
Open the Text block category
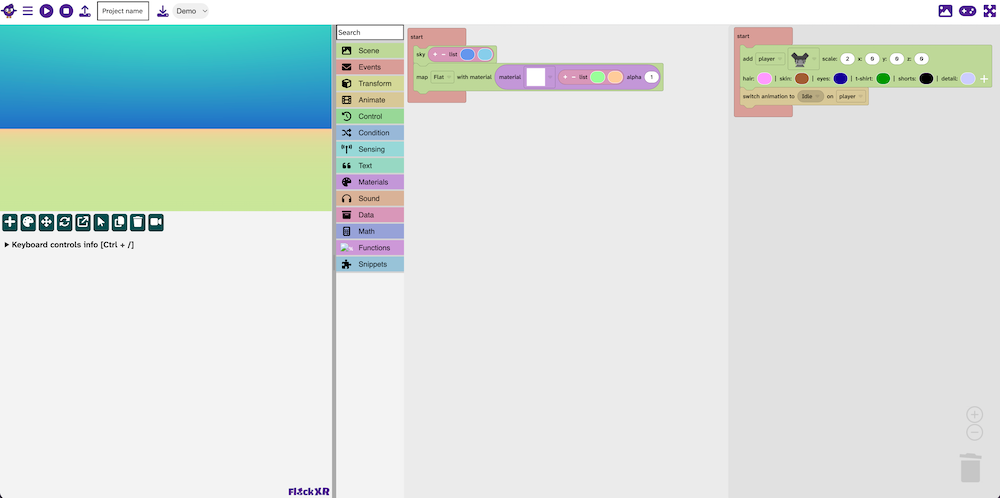click(370, 166)
